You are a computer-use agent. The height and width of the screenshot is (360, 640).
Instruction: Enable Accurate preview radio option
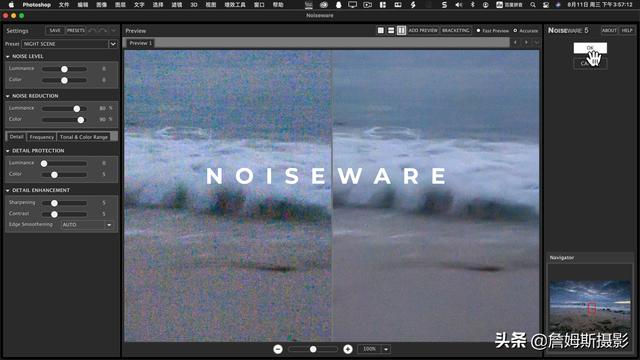click(526, 31)
